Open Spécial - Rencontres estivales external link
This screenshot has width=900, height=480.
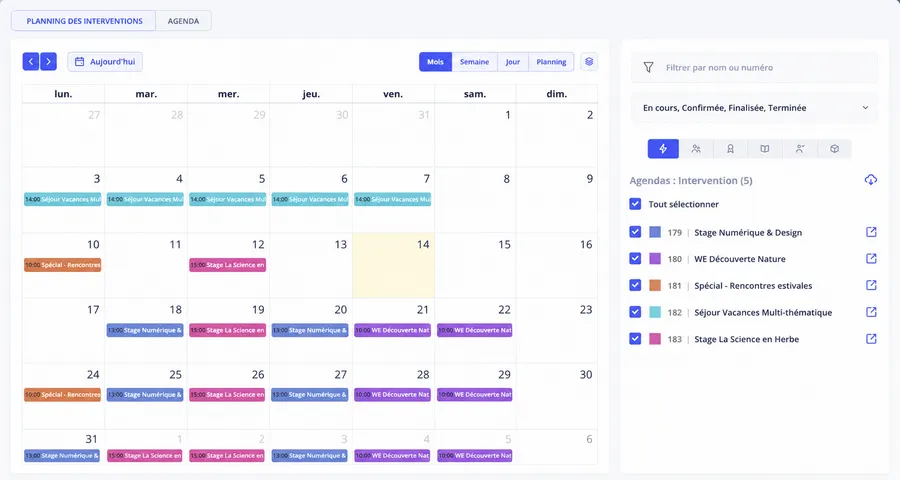point(871,285)
